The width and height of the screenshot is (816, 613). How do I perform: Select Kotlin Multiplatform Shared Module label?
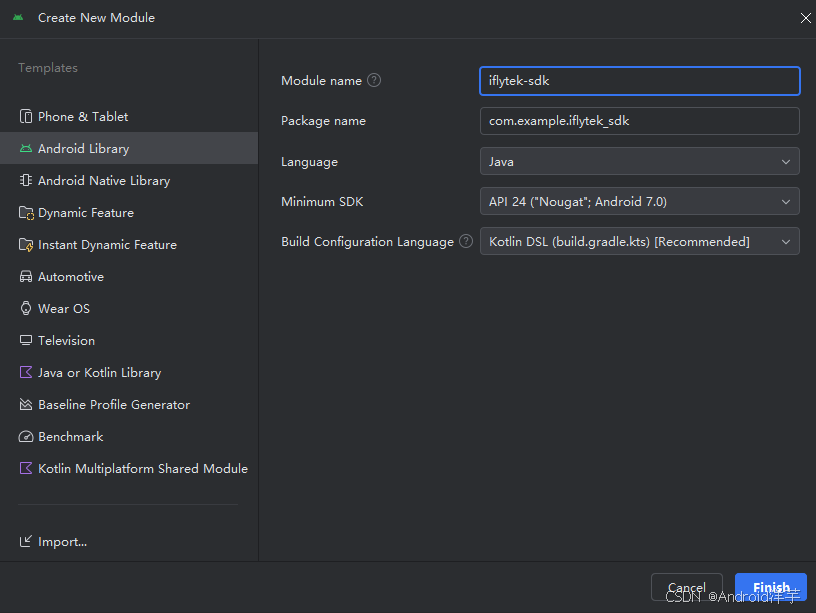143,468
